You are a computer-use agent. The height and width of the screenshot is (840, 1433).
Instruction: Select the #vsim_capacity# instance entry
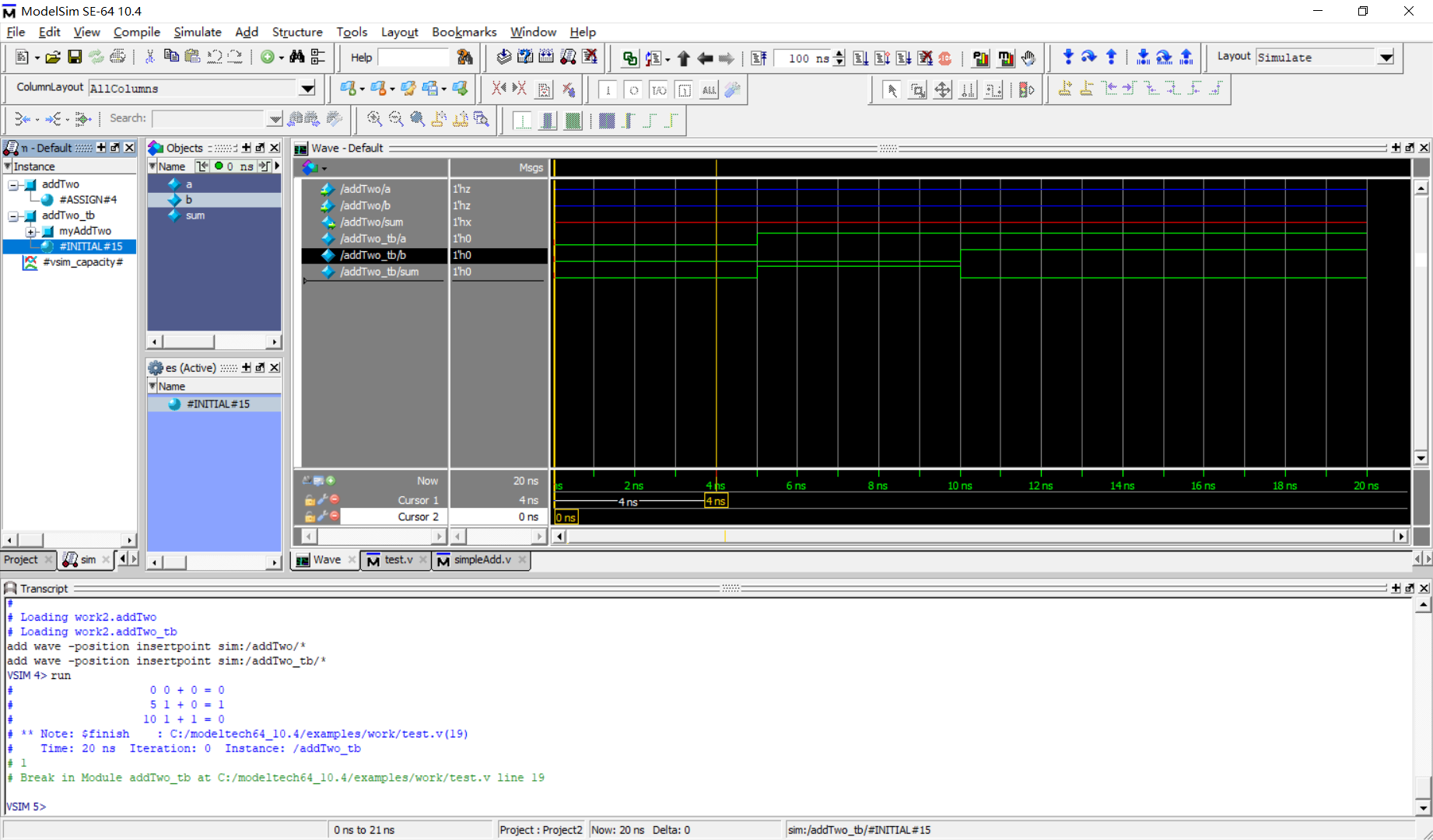82,262
